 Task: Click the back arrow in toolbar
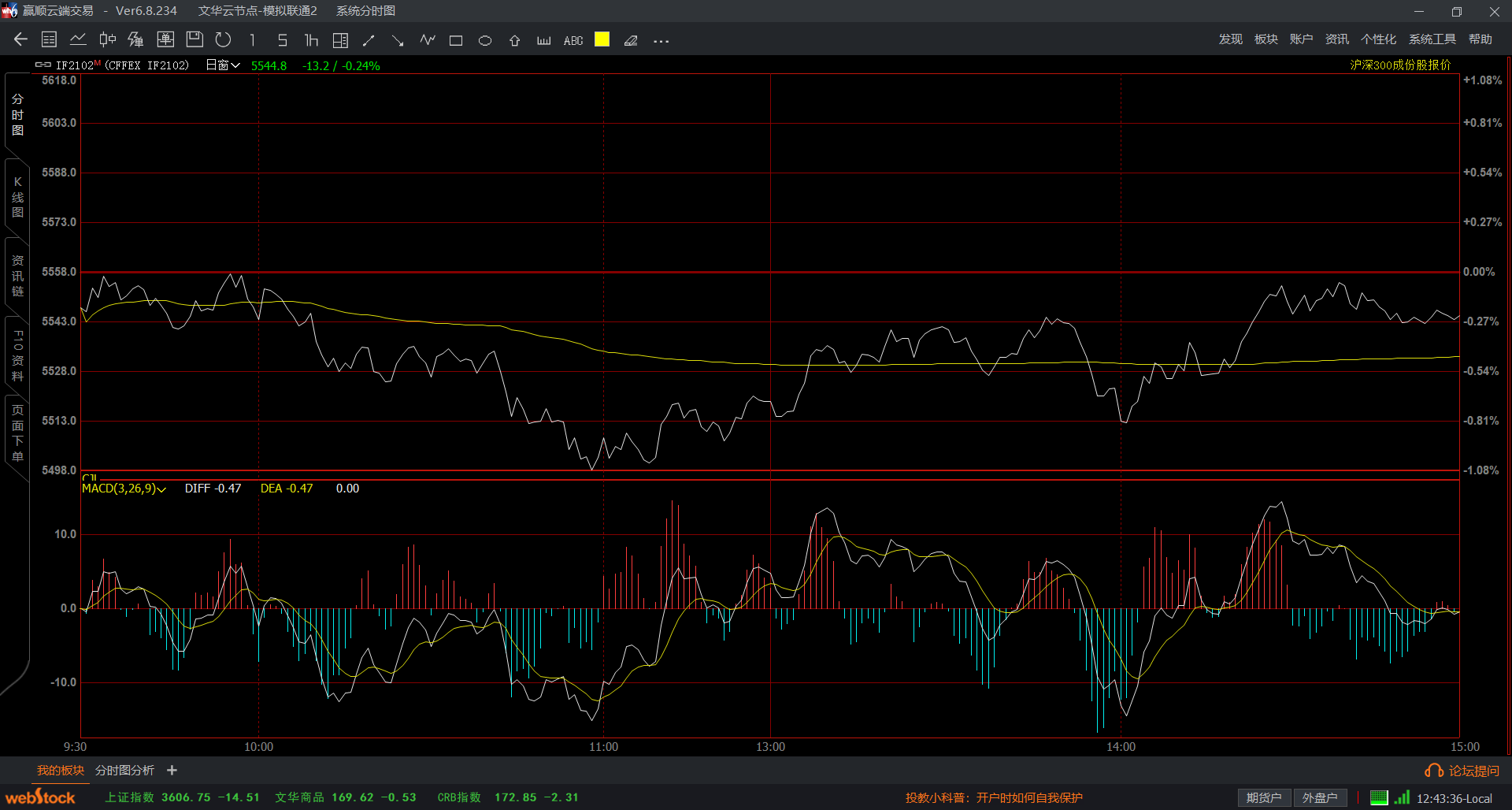tap(20, 40)
